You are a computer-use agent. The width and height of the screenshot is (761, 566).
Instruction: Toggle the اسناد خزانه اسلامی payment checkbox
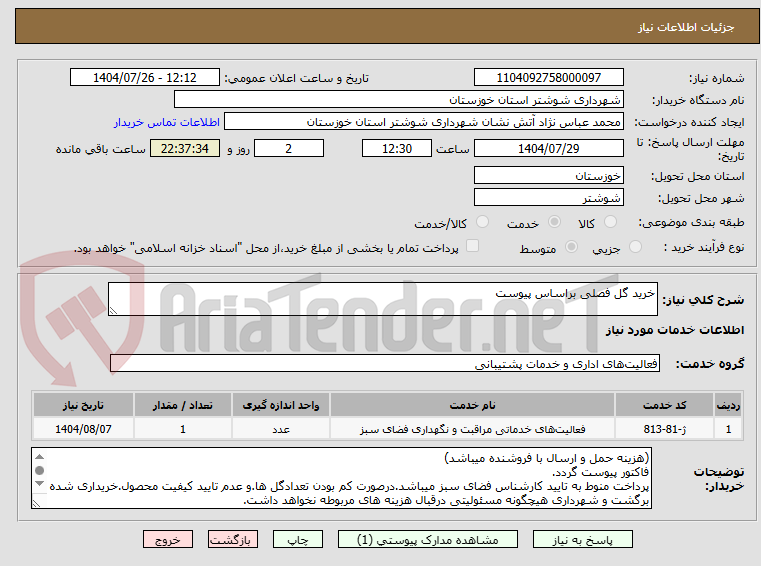pos(472,246)
